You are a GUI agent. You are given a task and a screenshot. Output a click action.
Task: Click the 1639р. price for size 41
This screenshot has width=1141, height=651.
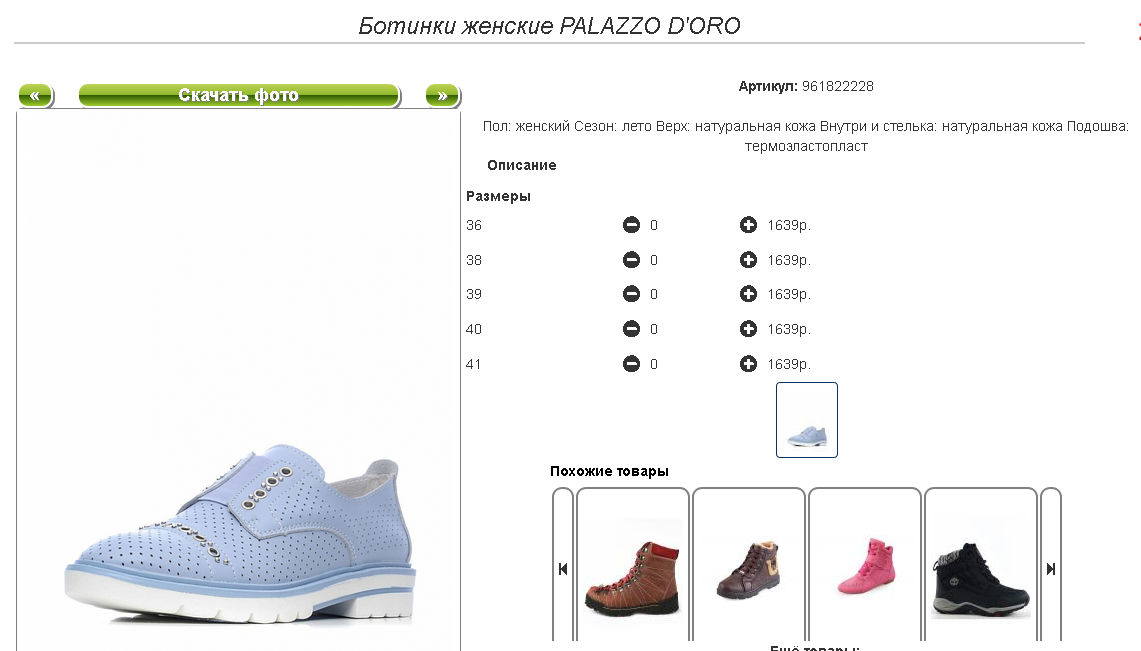click(x=789, y=364)
